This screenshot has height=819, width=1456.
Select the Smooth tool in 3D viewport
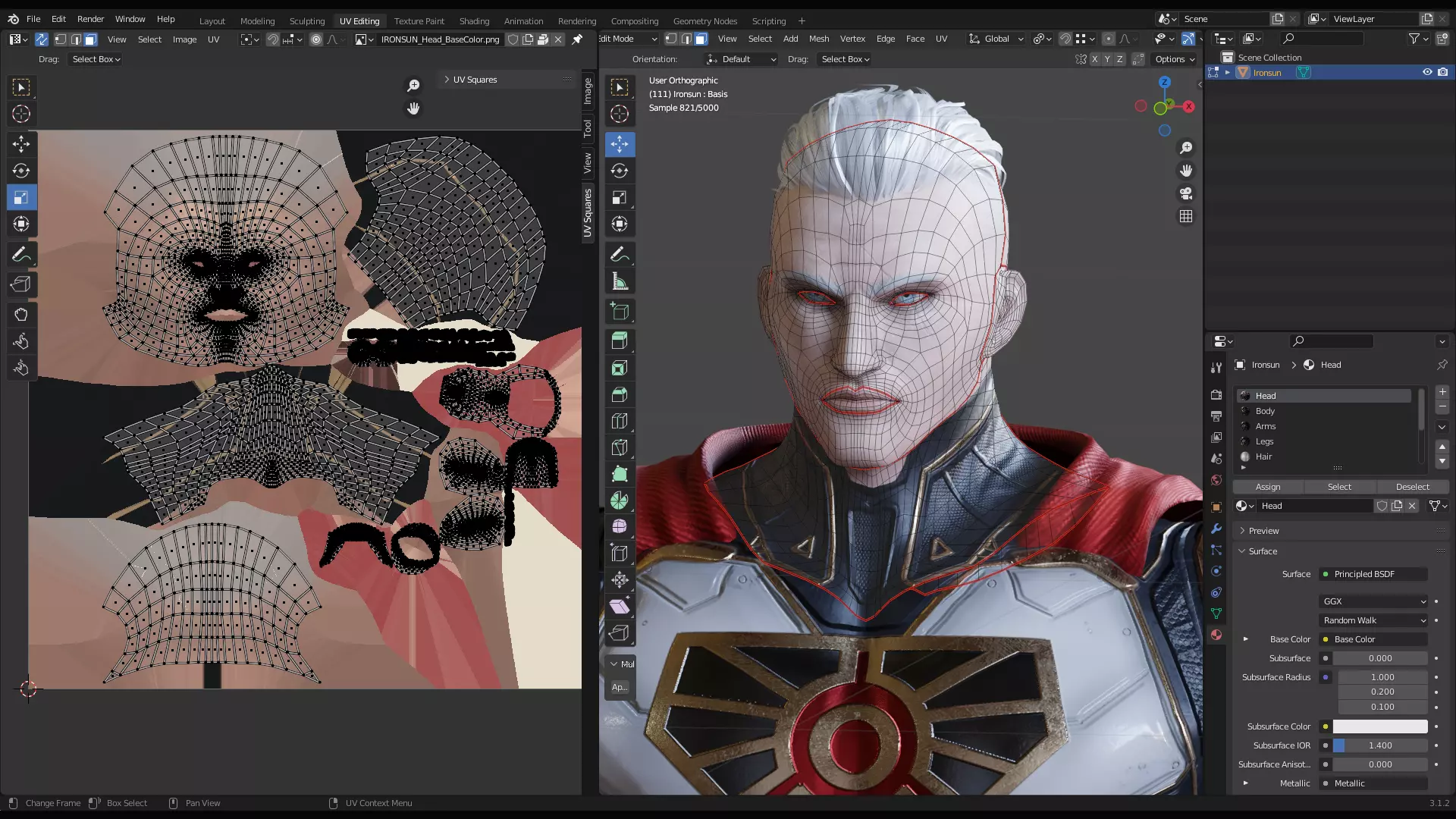[620, 527]
